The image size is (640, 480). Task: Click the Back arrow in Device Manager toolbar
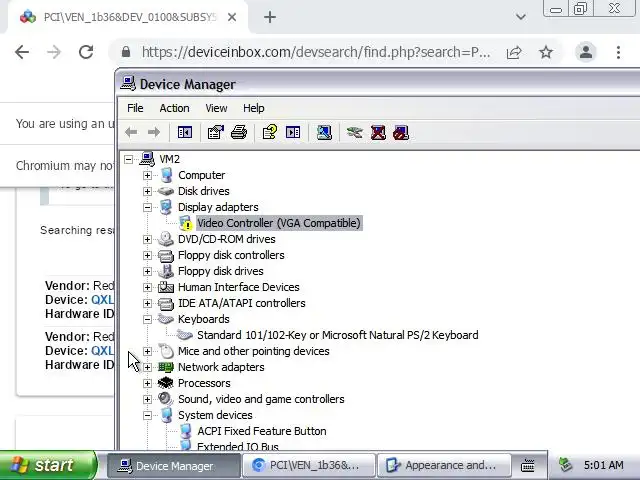click(131, 132)
